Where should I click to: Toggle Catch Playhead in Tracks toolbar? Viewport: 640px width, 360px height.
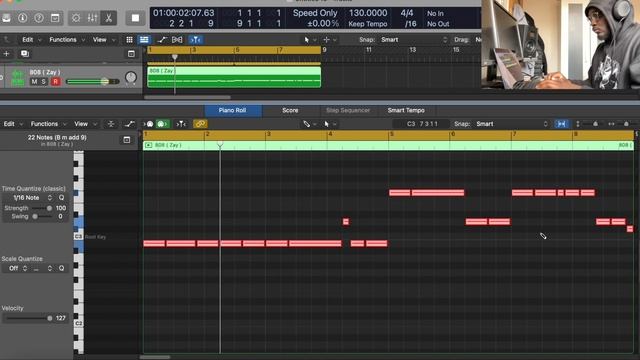pyautogui.click(x=196, y=40)
